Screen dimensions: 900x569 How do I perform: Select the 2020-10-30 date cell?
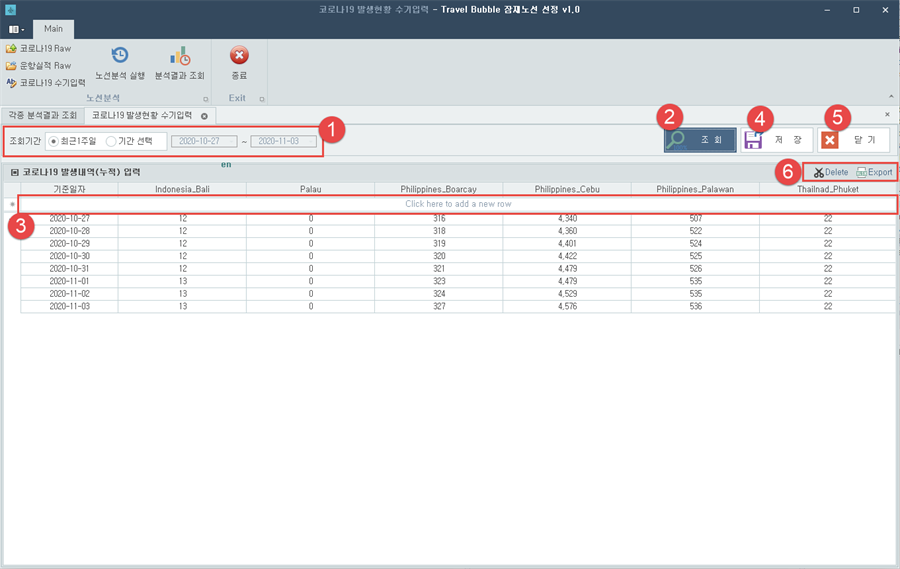coord(69,256)
